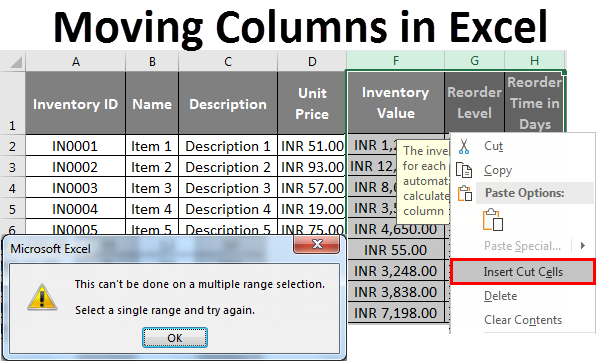Click the Cut scissors icon
The width and height of the screenshot is (598, 362).
pos(464,146)
